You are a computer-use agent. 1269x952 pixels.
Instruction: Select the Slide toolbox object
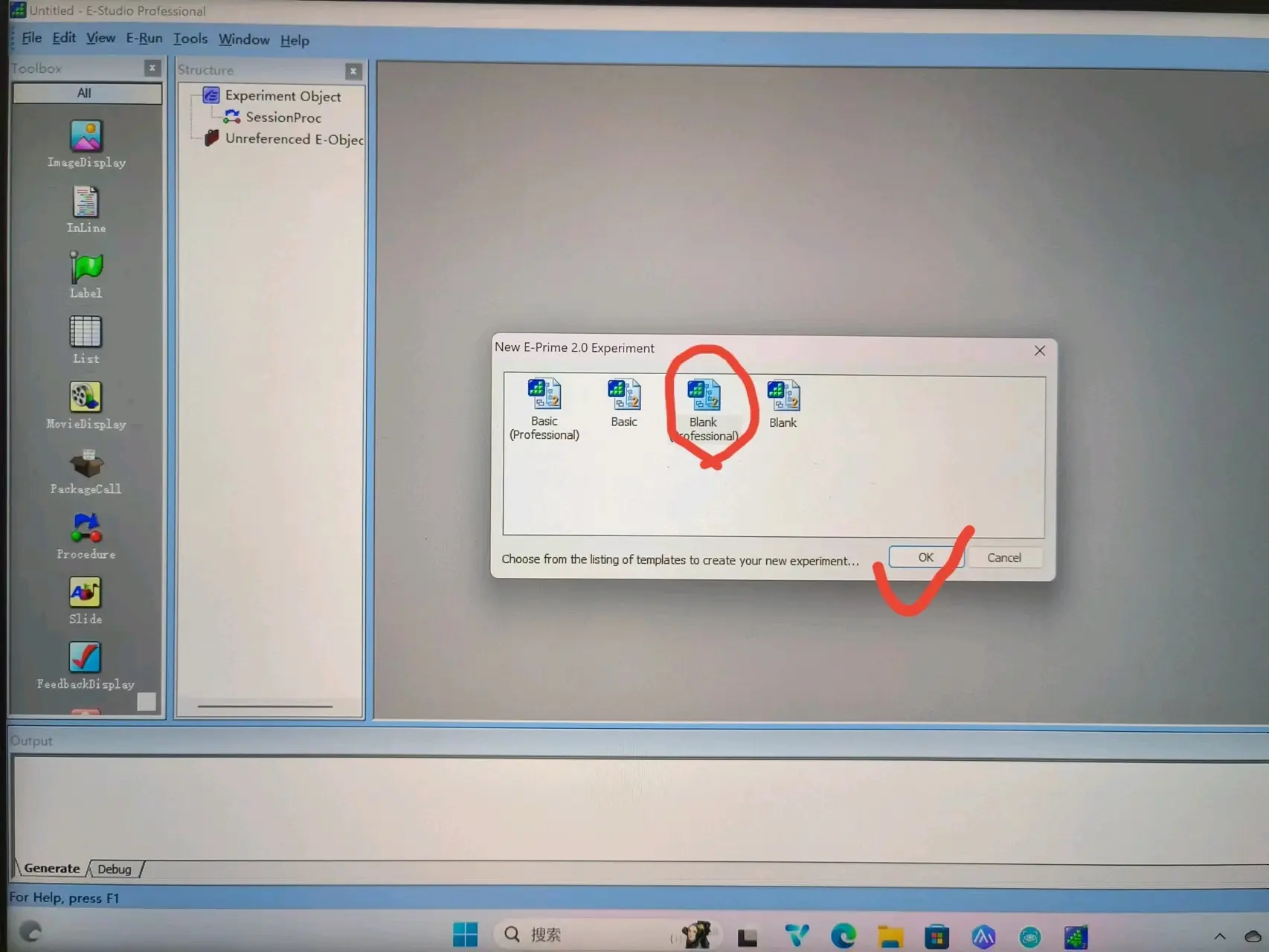pyautogui.click(x=86, y=601)
